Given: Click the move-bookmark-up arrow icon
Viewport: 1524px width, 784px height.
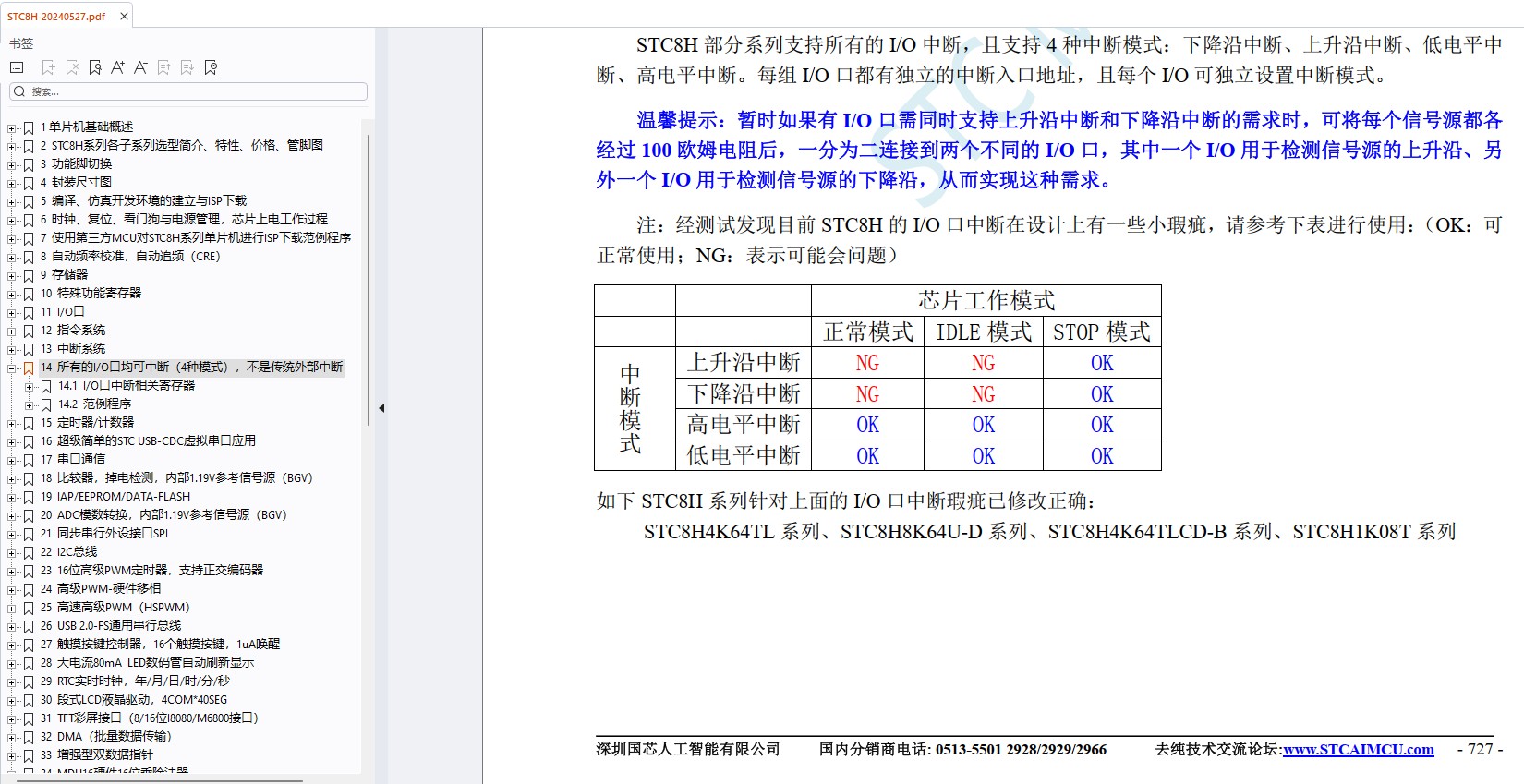Looking at the screenshot, I should tap(163, 67).
